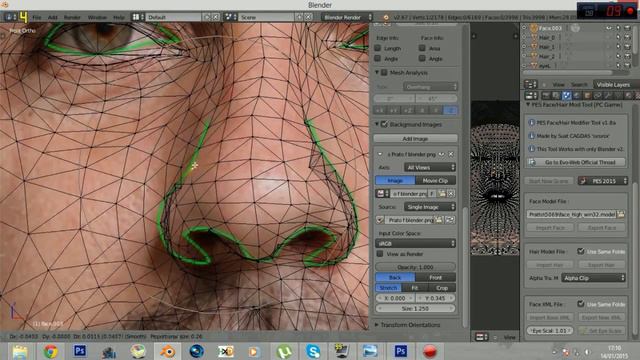Delete the current scene with X icon

[309, 17]
